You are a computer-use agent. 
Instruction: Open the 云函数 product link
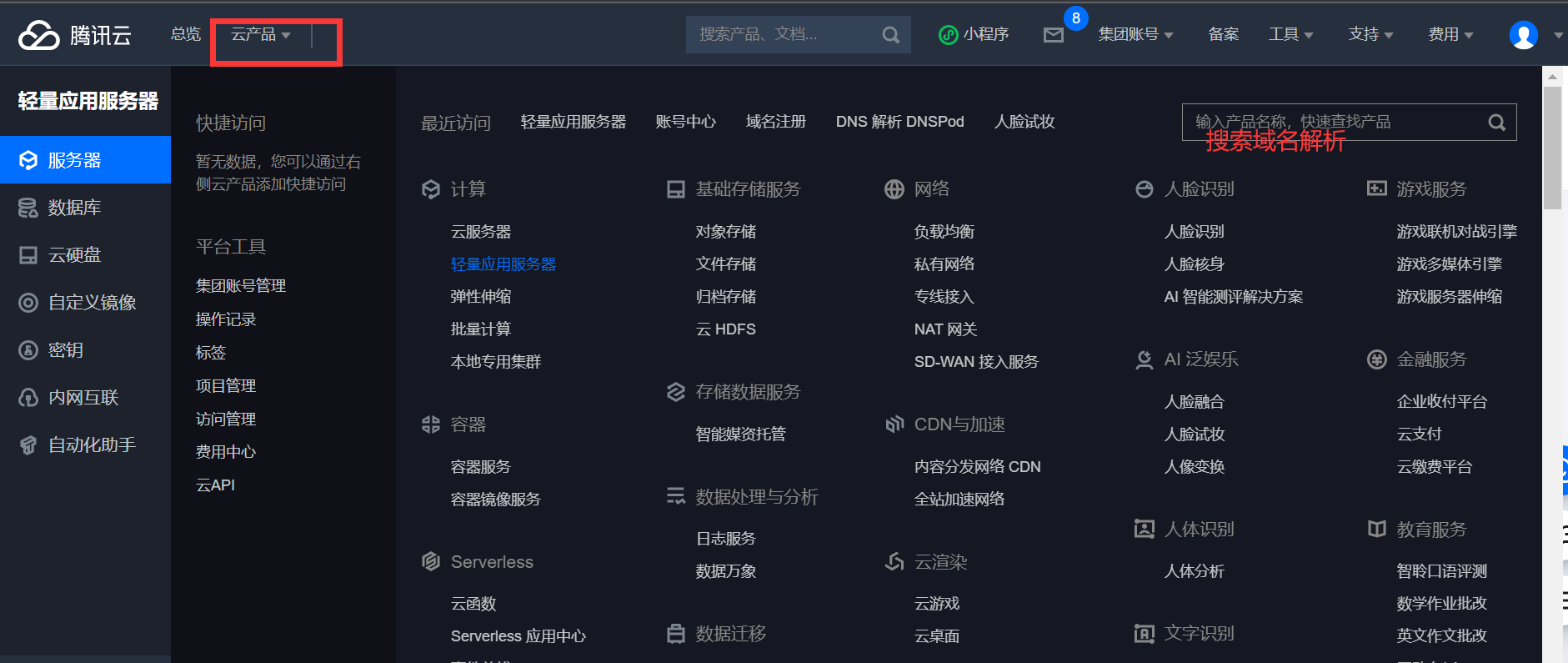(x=473, y=604)
